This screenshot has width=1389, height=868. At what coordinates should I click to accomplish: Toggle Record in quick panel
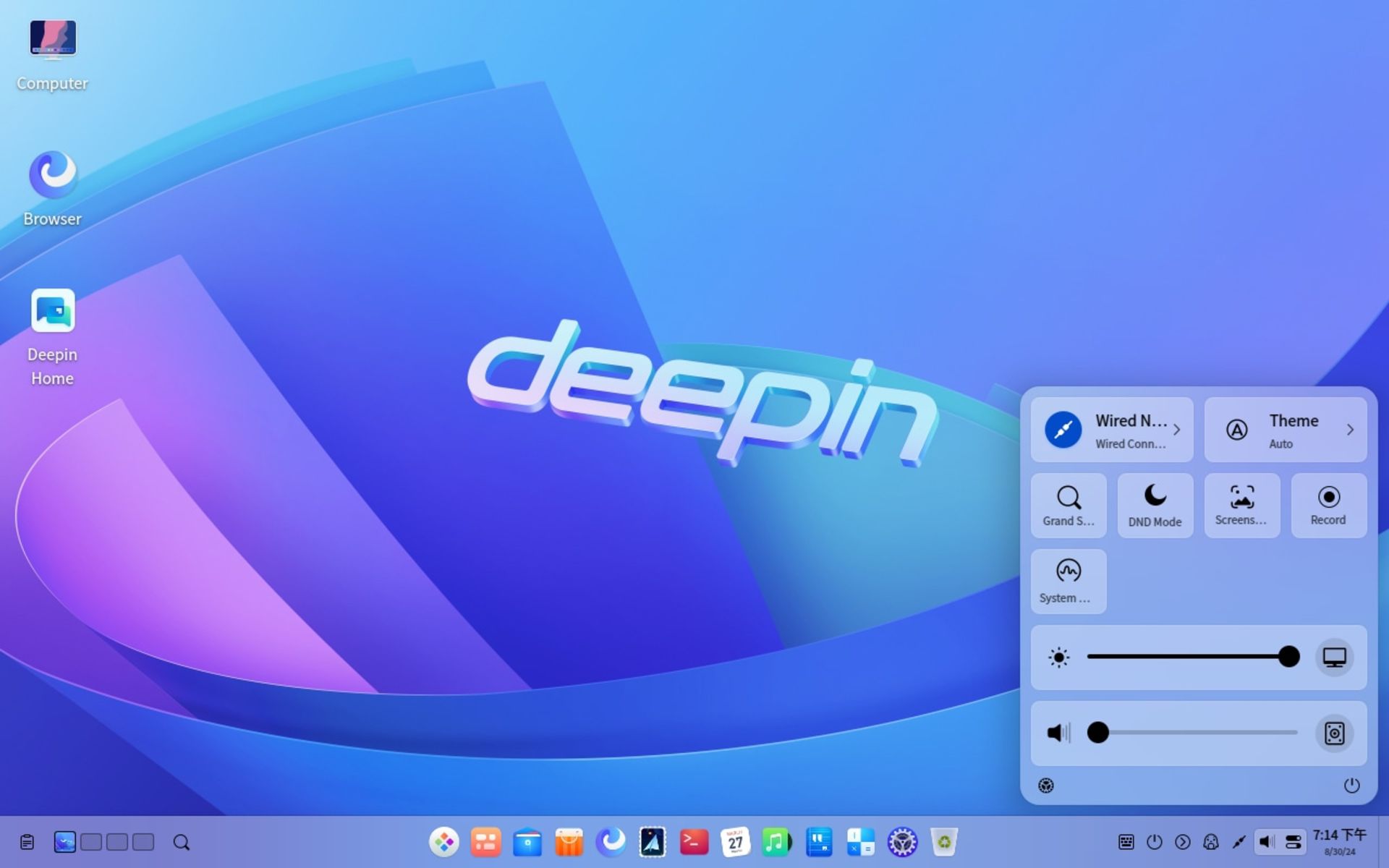(x=1329, y=506)
